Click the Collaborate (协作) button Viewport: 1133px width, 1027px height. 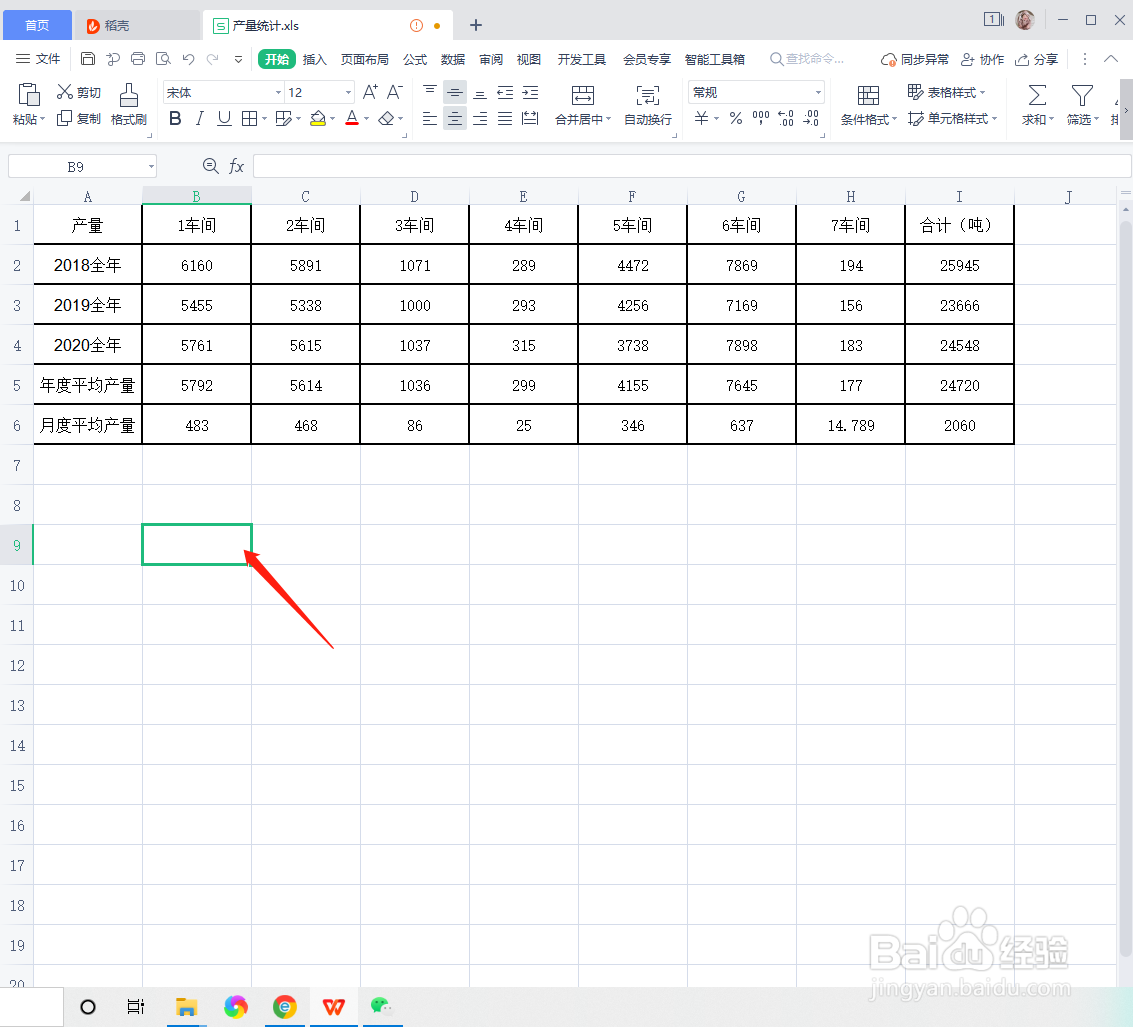[x=982, y=59]
